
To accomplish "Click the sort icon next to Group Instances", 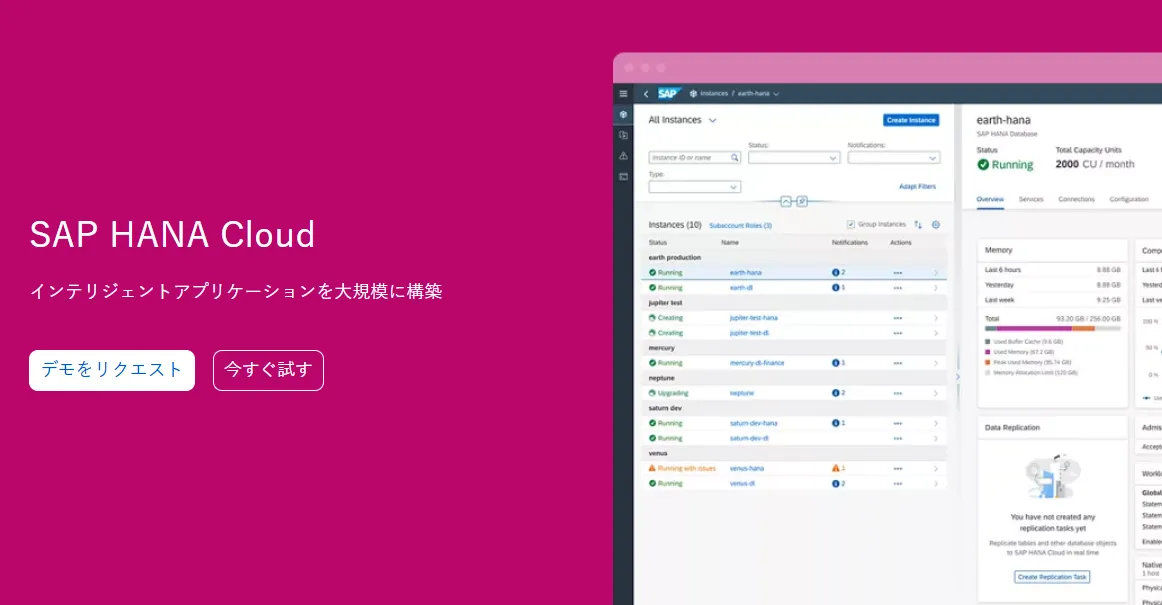I will click(917, 224).
